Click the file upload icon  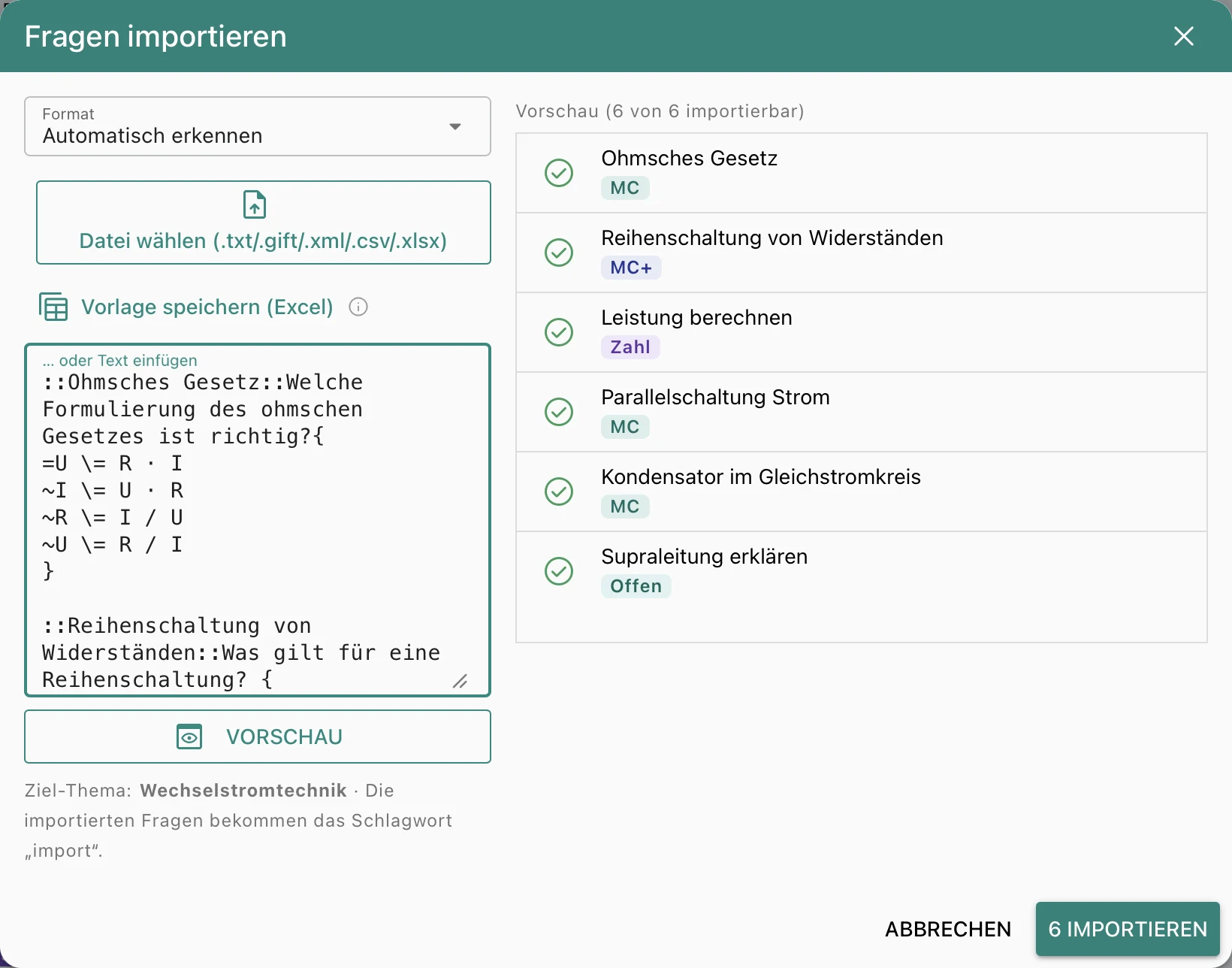pos(255,204)
